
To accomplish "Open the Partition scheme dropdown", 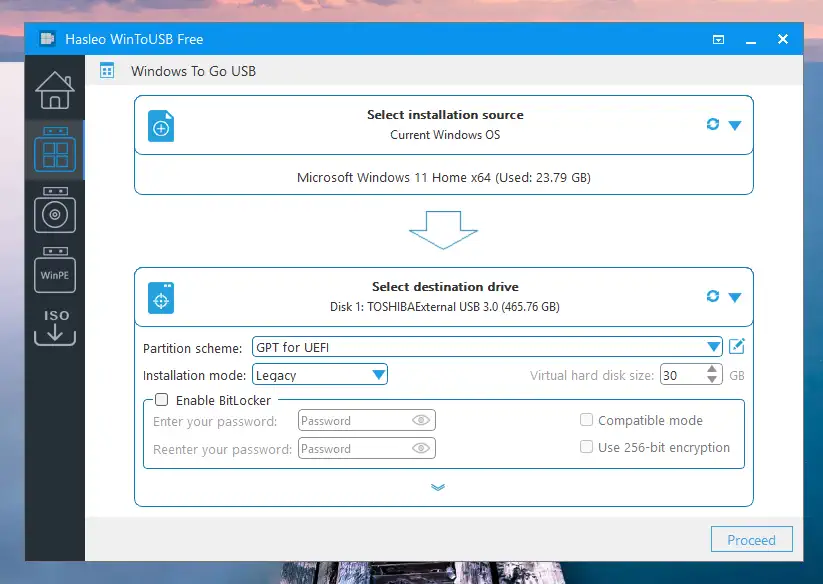I will pos(487,347).
